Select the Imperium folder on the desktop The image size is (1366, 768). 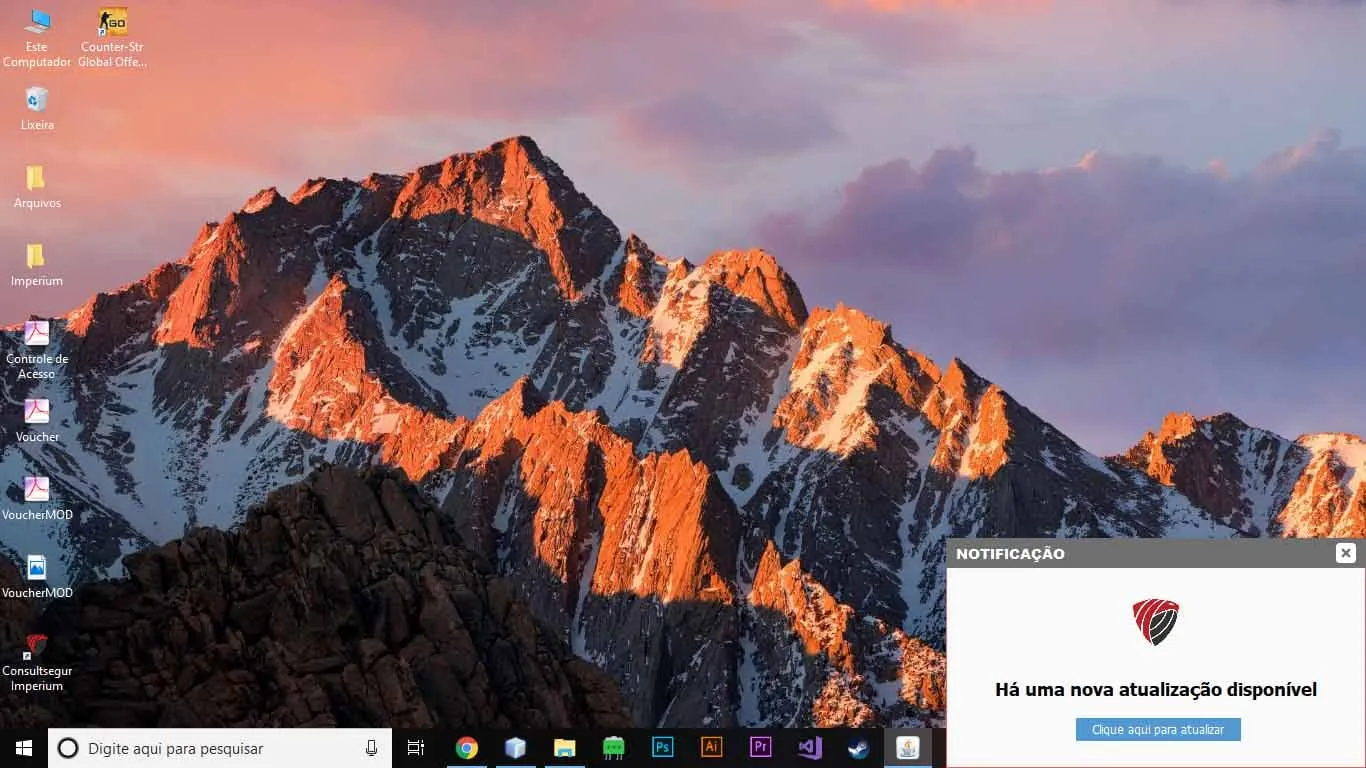(37, 264)
